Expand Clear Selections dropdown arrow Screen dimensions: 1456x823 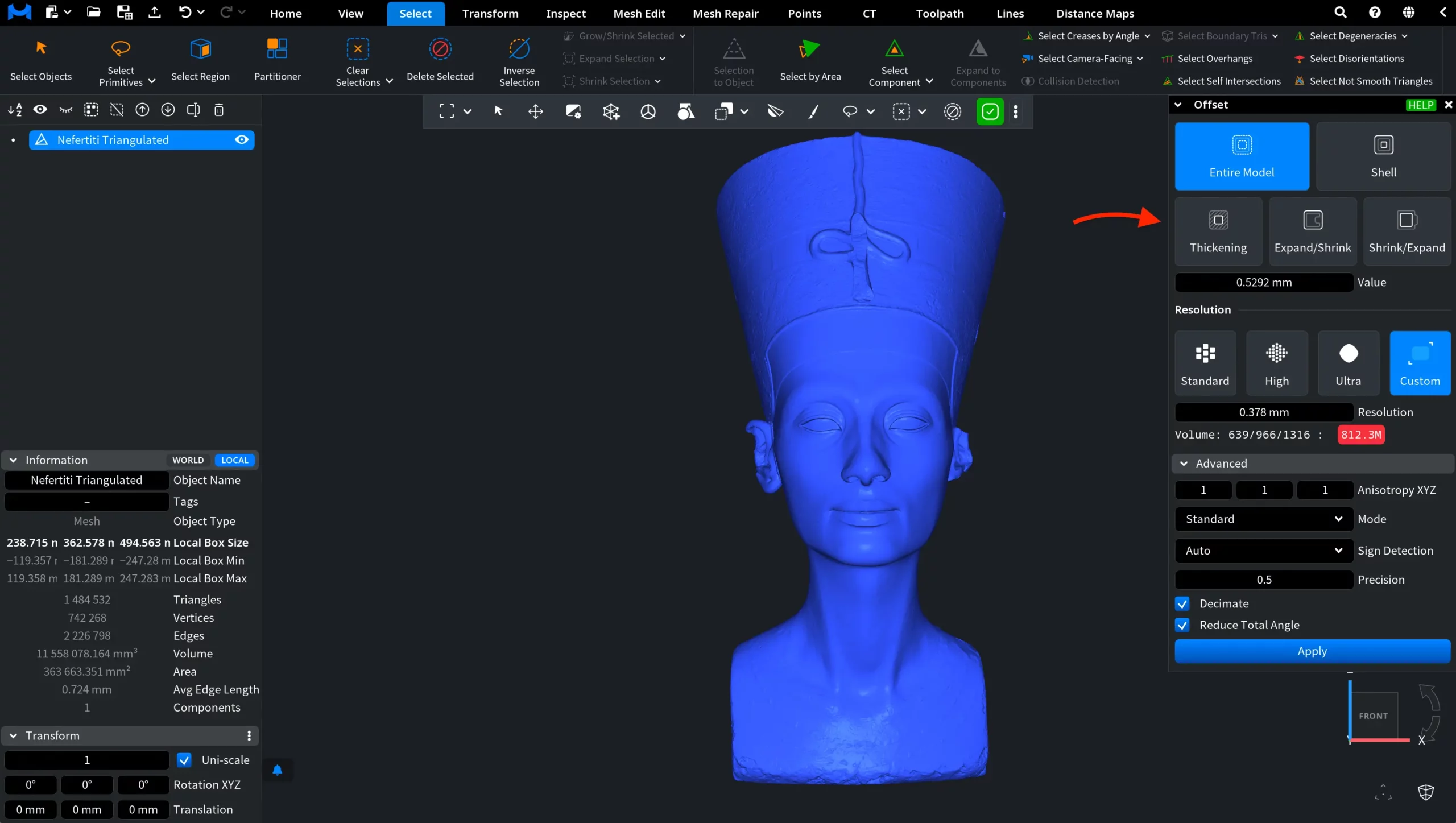click(390, 82)
